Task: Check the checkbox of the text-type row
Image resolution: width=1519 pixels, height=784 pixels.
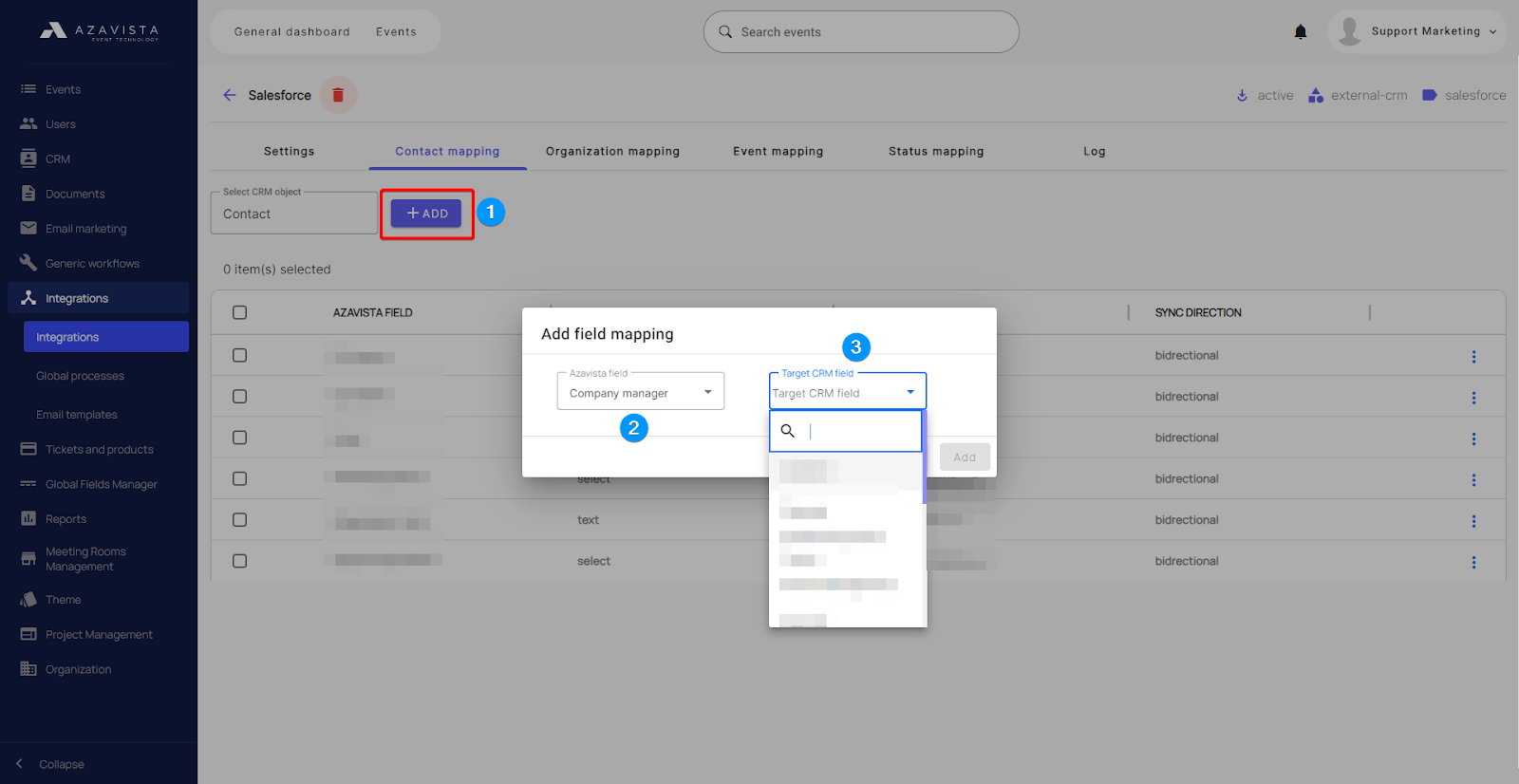Action: (x=239, y=520)
